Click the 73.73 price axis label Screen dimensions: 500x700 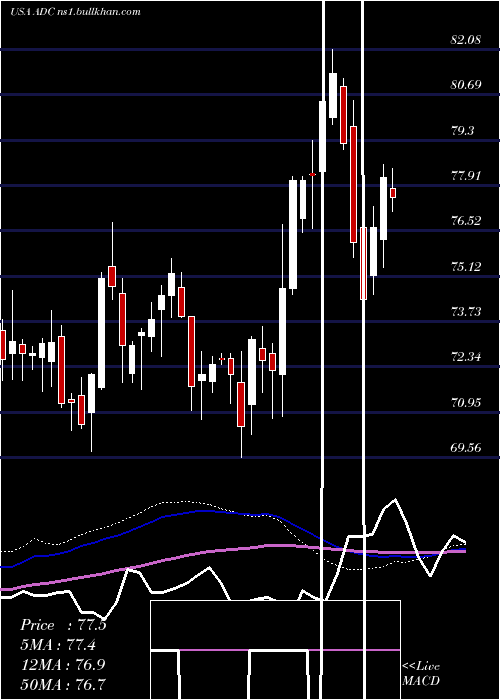466,312
